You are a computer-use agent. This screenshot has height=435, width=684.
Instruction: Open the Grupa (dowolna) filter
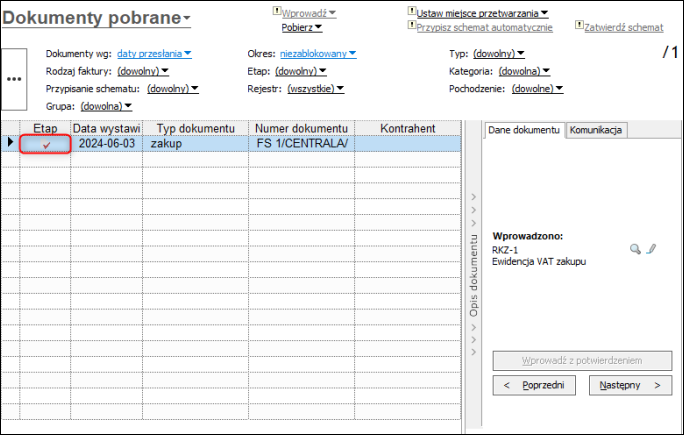click(x=106, y=106)
